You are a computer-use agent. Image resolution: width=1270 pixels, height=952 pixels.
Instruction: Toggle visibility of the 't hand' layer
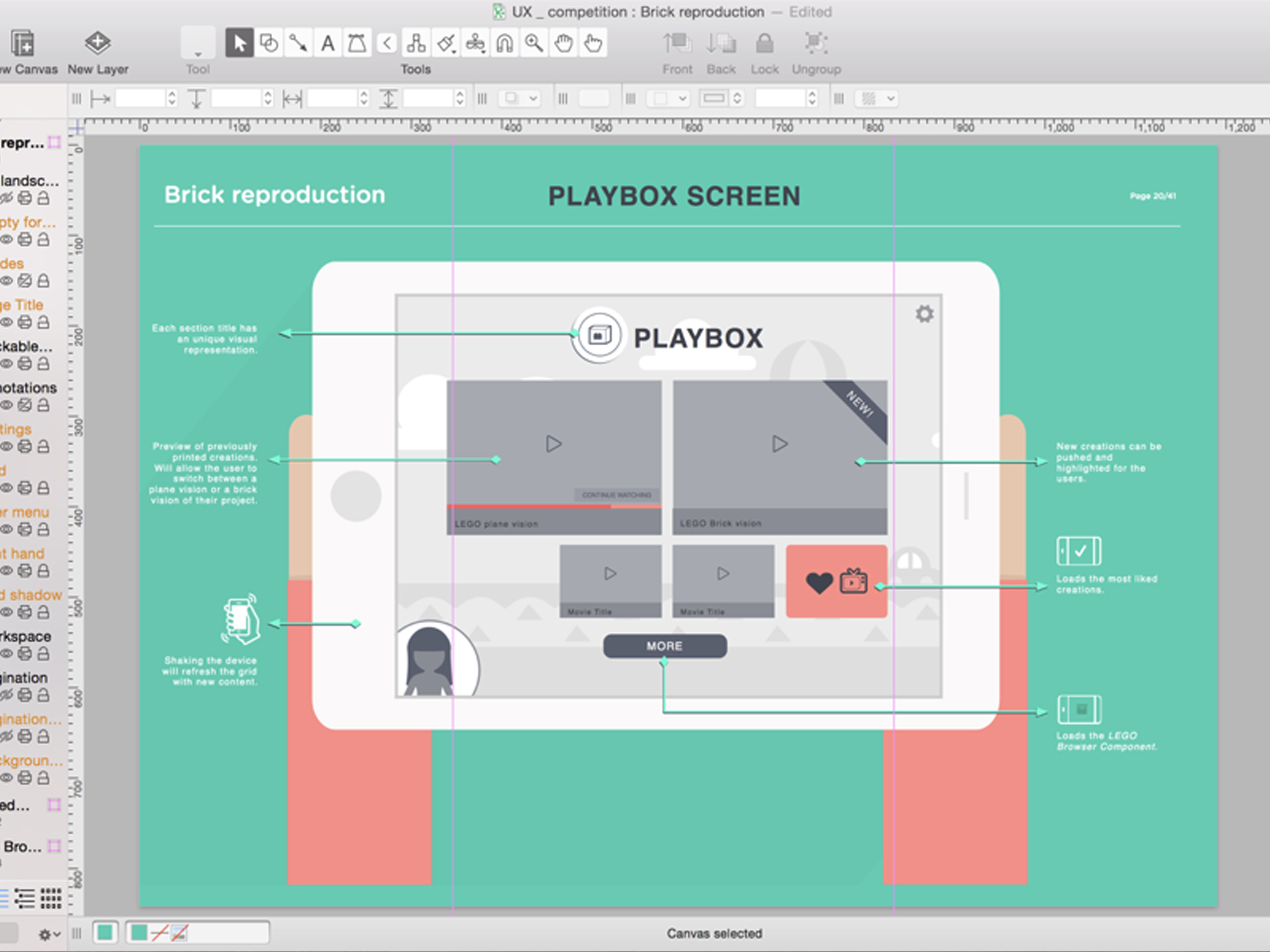pyautogui.click(x=6, y=571)
